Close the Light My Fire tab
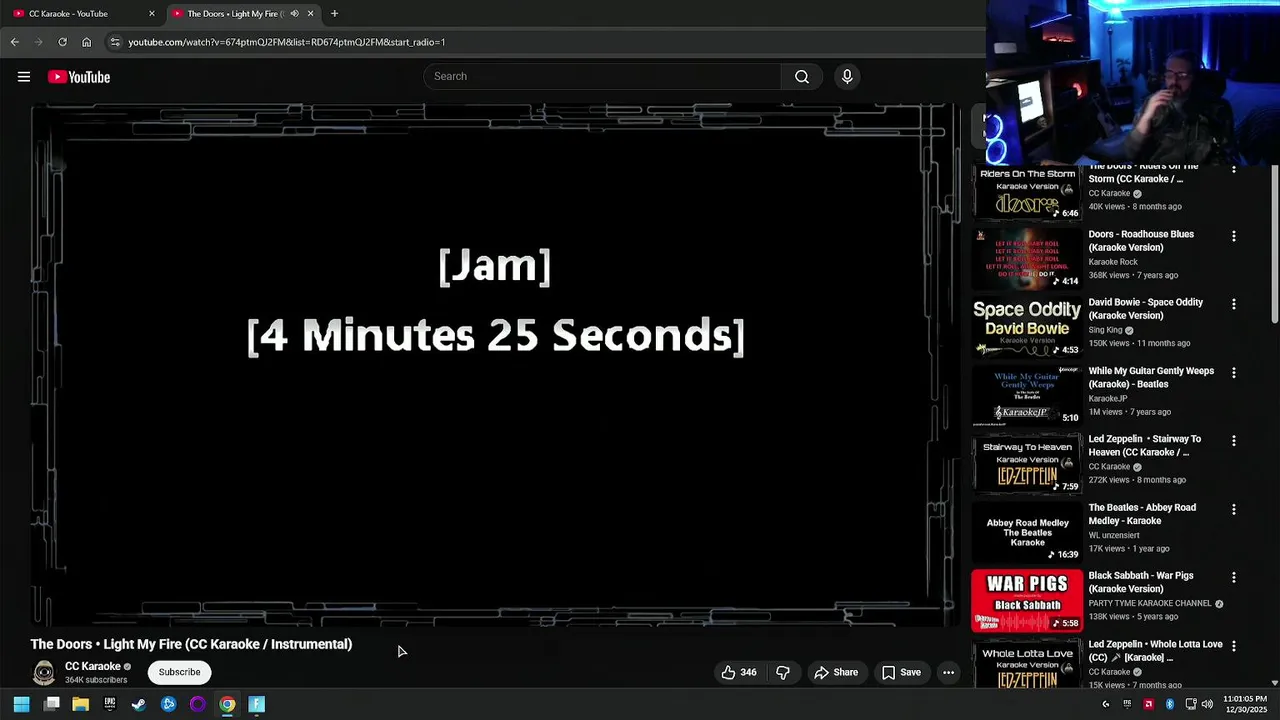This screenshot has width=1280, height=720. click(x=310, y=14)
